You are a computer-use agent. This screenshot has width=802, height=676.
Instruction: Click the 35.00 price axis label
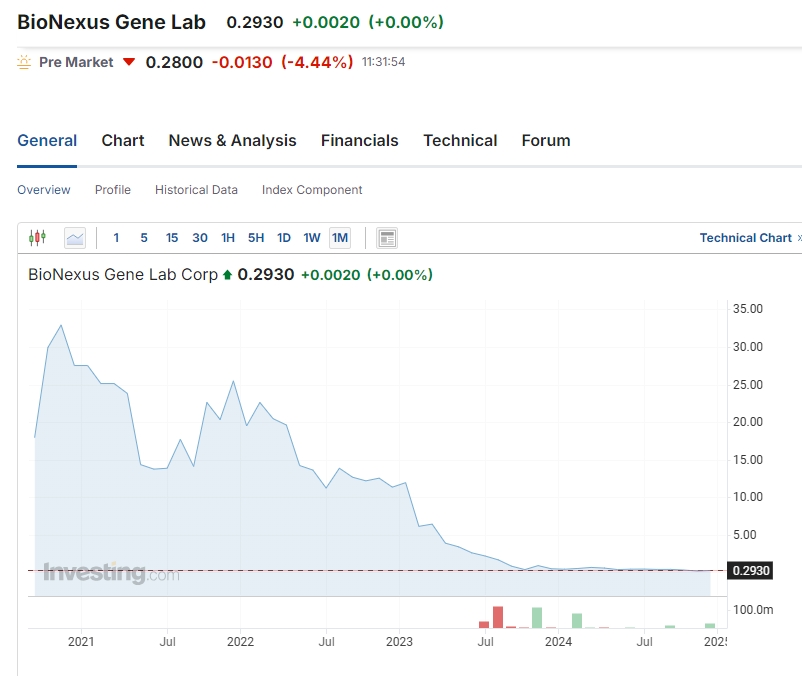[x=747, y=309]
